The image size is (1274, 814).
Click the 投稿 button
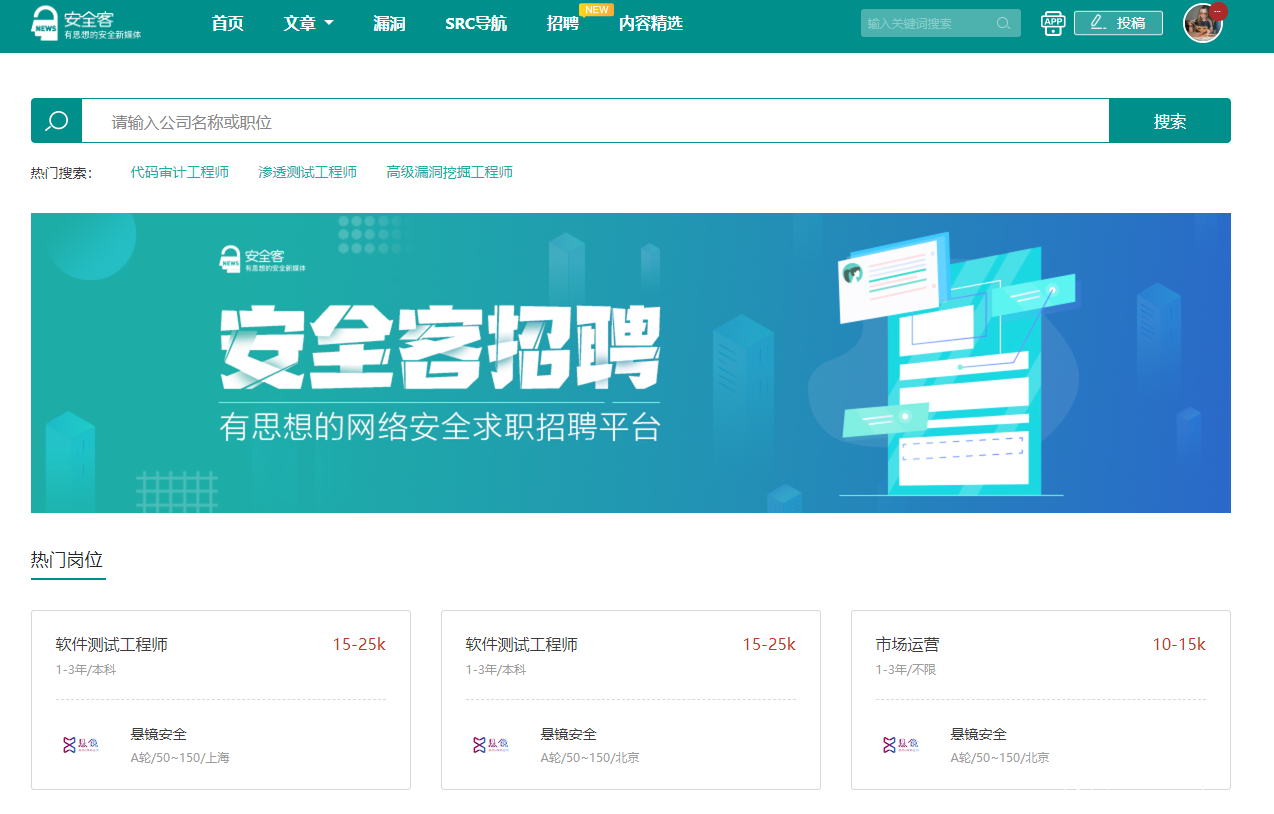pyautogui.click(x=1118, y=23)
